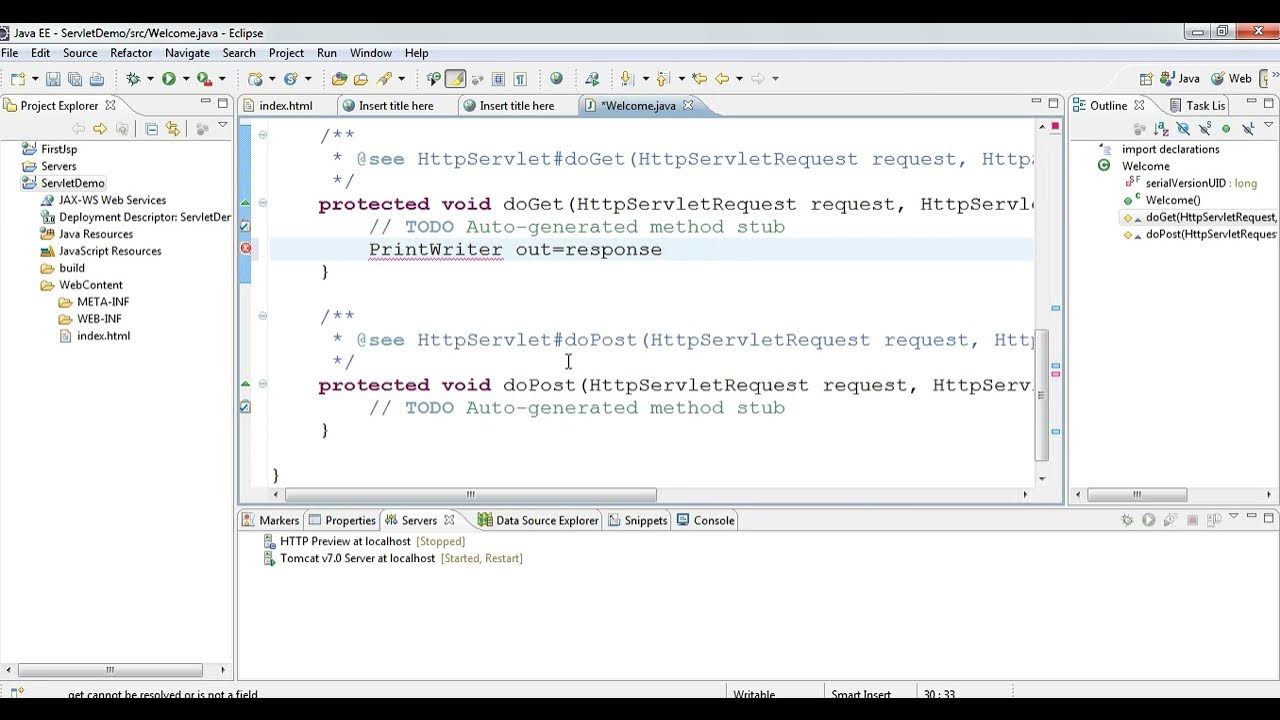Open the Project menu
This screenshot has width=1280, height=720.
click(286, 53)
